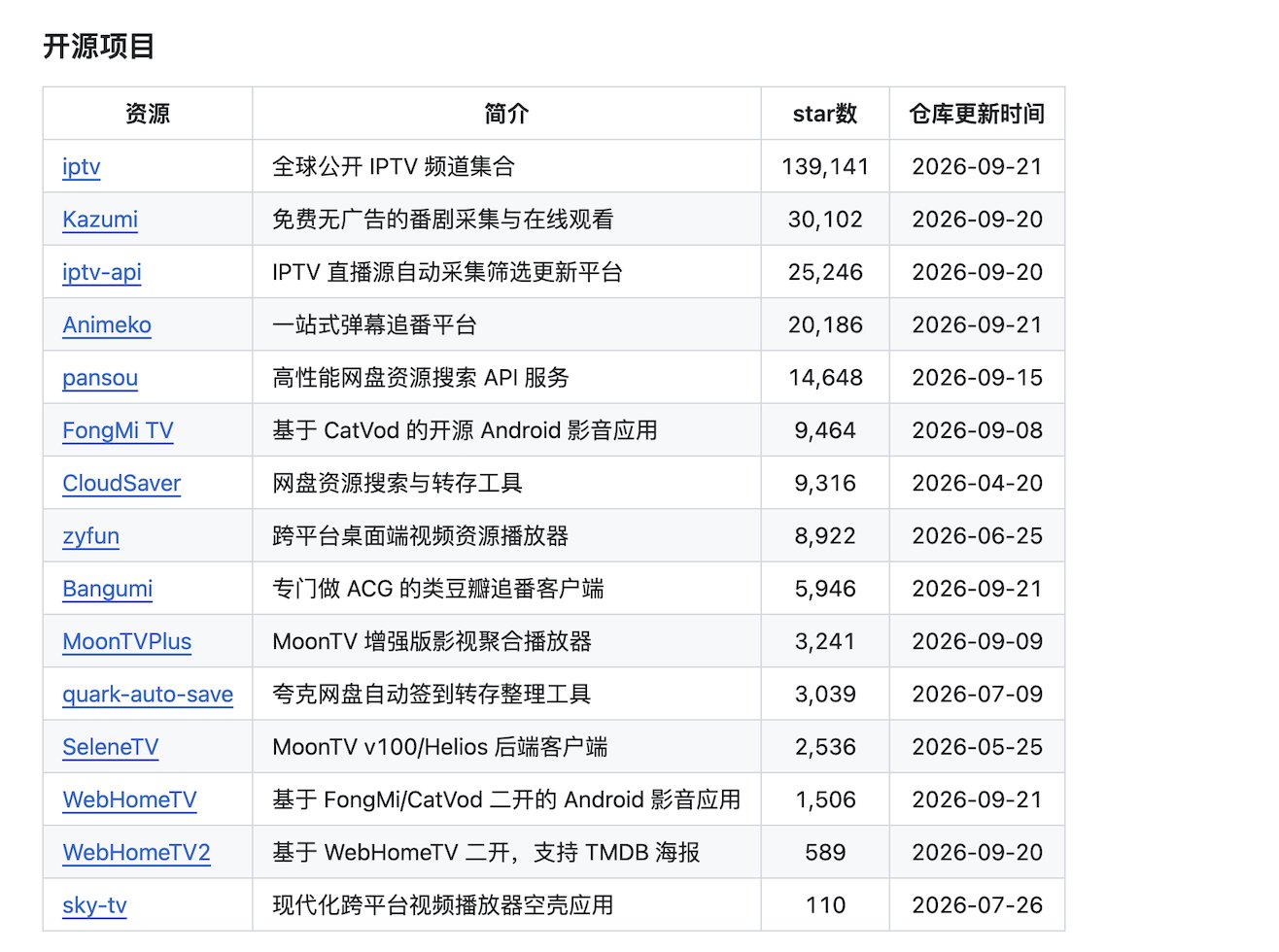Click the star count 139,141
1279x952 pixels.
tap(825, 167)
